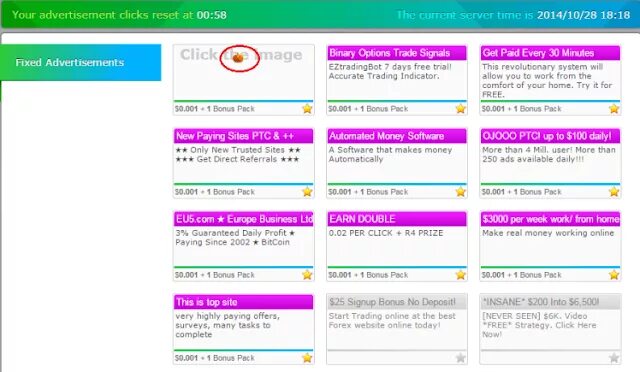Click star on This is top site ad
640x372 pixels.
click(x=307, y=358)
